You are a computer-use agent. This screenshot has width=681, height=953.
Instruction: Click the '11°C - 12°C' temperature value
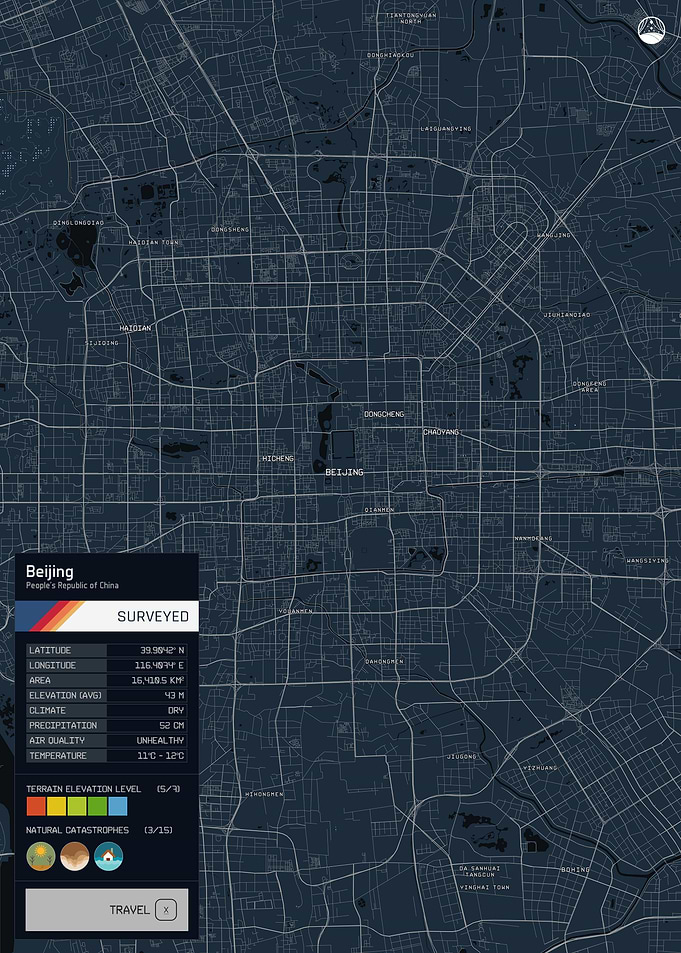point(161,755)
